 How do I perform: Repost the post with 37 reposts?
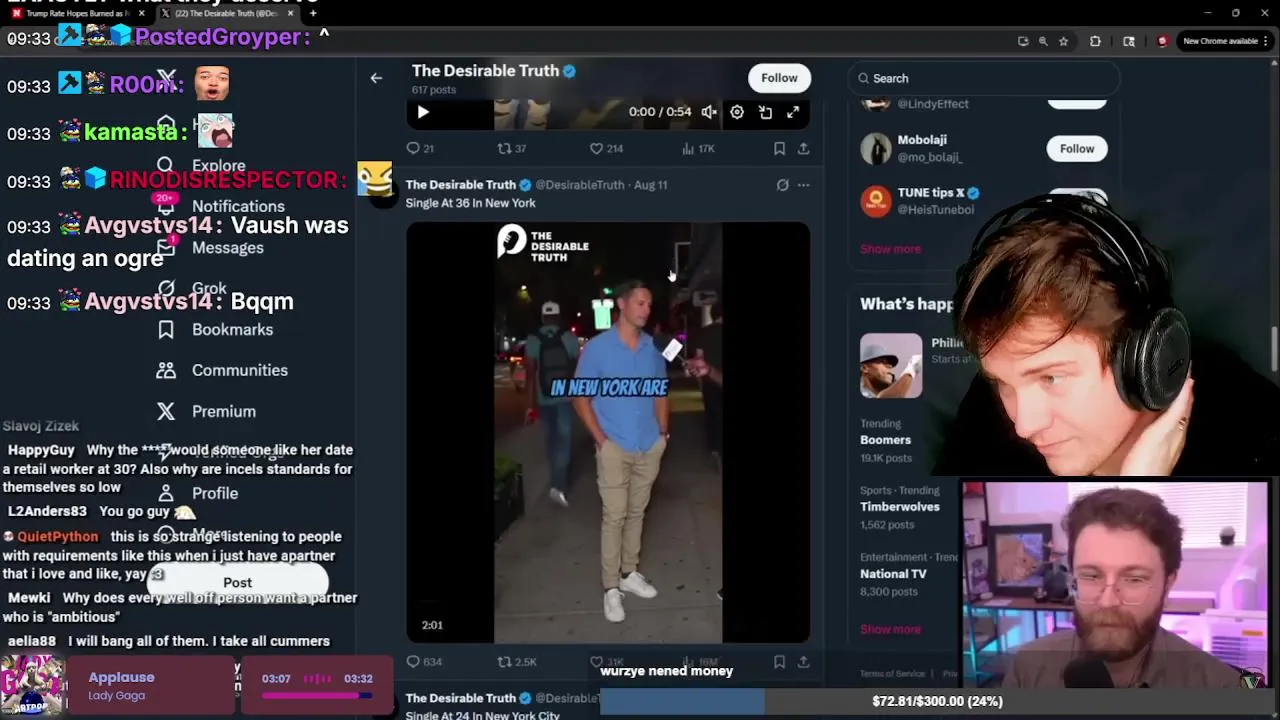click(x=512, y=148)
